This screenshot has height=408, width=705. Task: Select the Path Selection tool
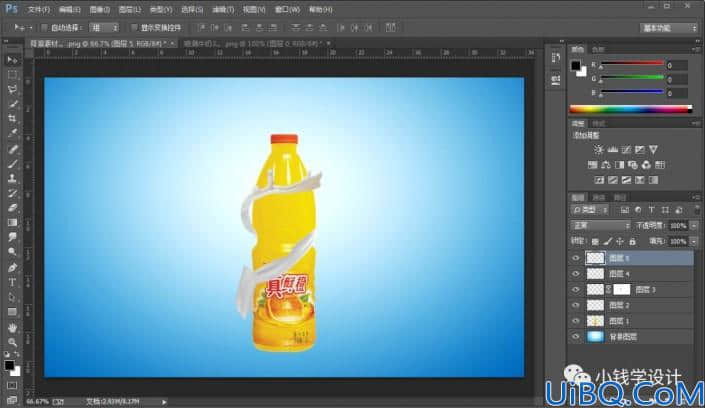tap(12, 297)
